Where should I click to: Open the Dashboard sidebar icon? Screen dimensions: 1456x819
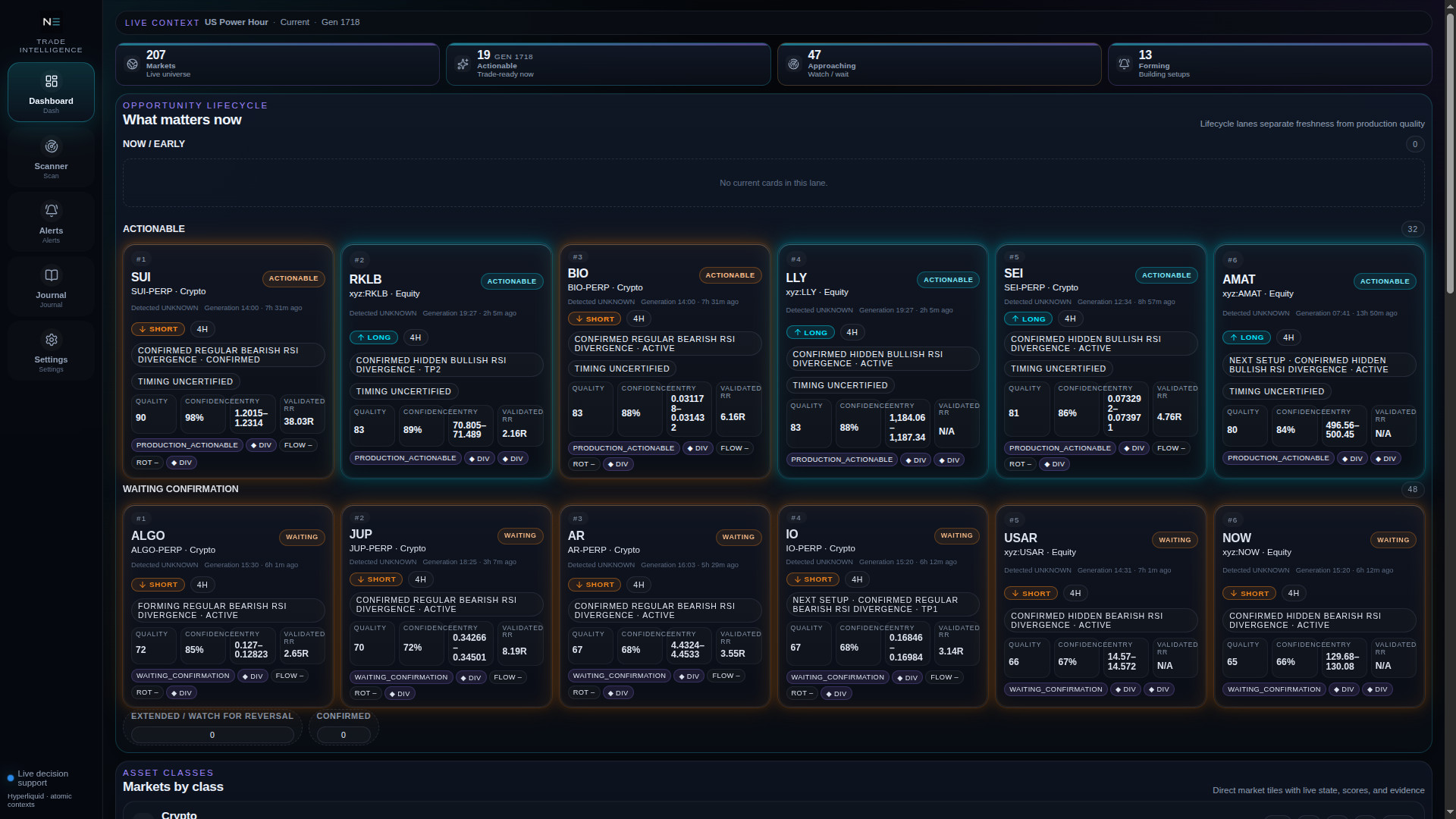click(x=51, y=81)
